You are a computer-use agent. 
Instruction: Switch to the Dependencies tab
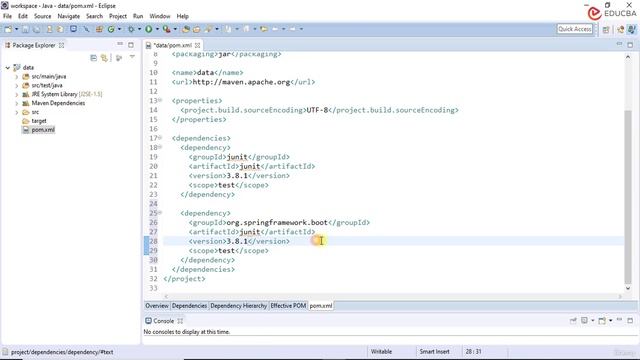[189, 306]
